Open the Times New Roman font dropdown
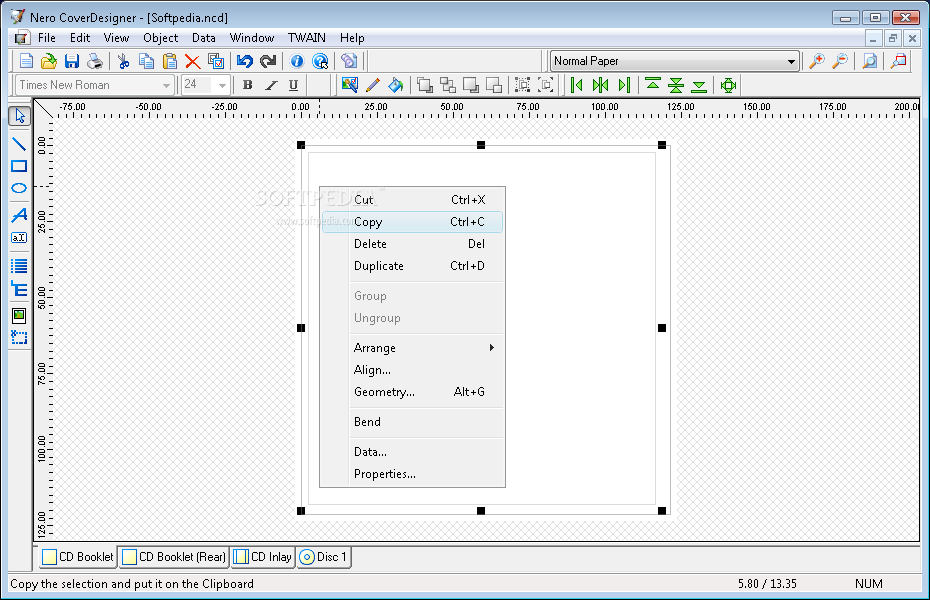This screenshot has height=600, width=930. pyautogui.click(x=166, y=85)
